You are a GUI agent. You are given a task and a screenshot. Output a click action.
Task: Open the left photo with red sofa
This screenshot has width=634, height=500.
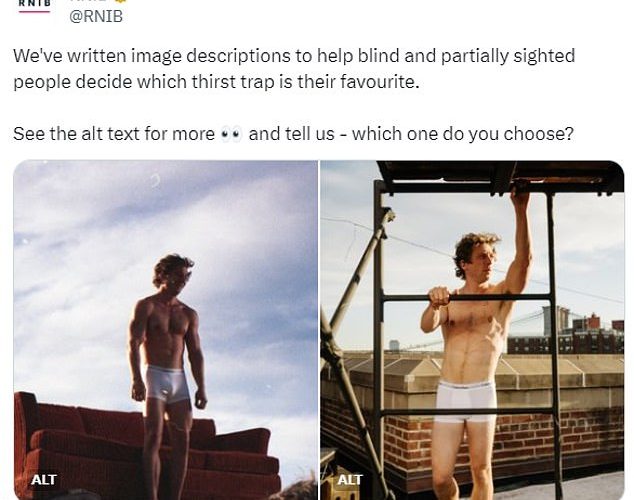point(166,330)
